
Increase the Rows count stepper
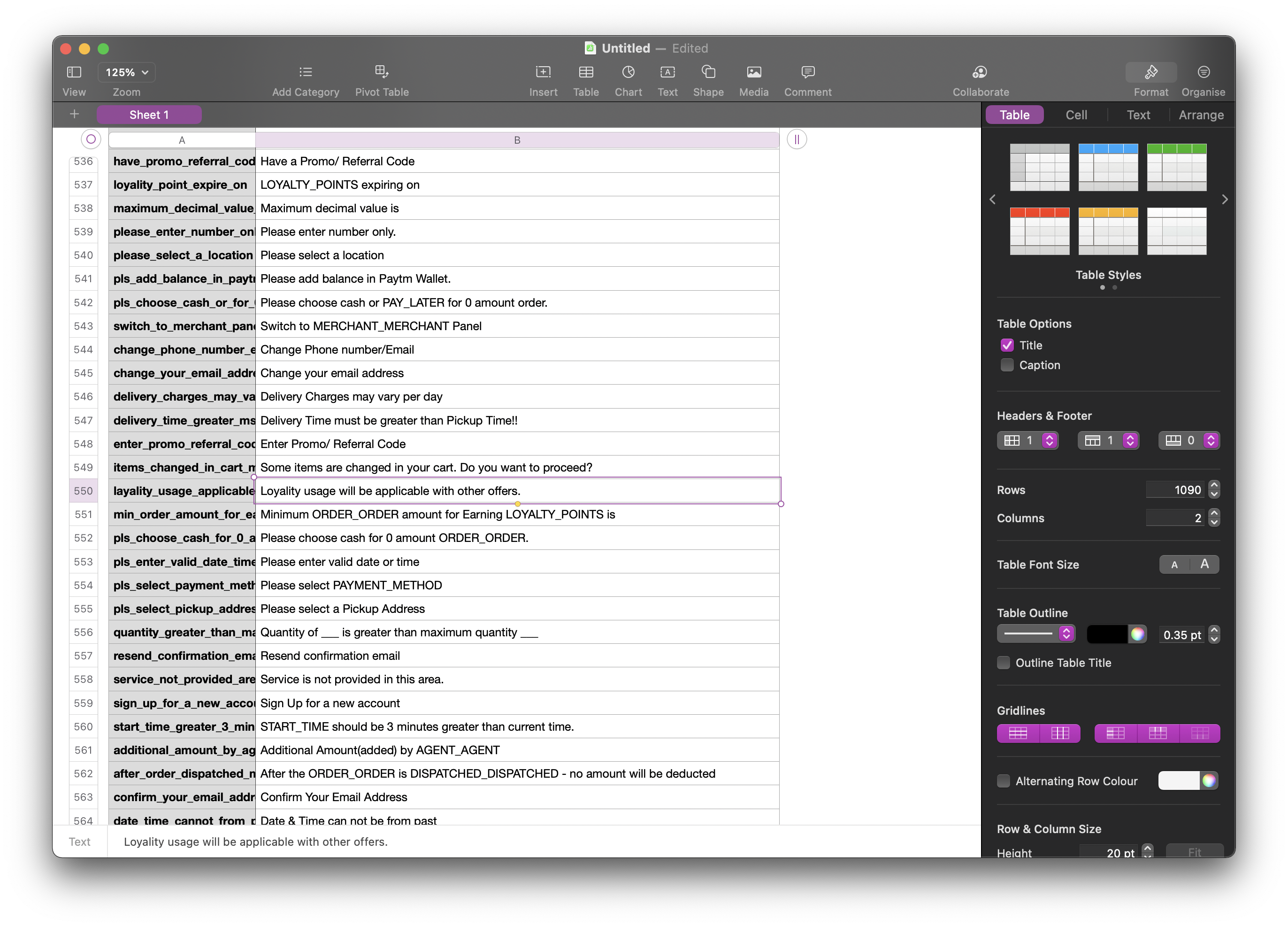pyautogui.click(x=1214, y=485)
